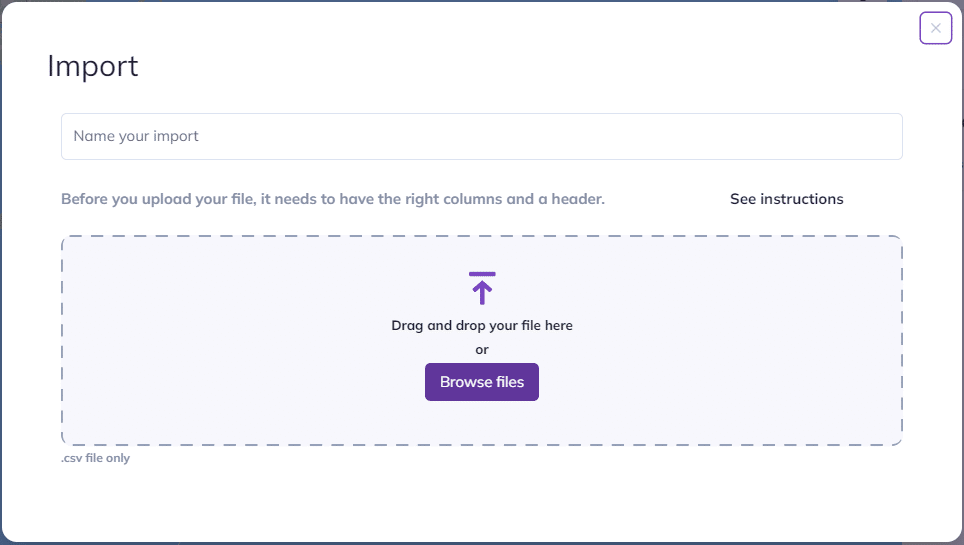Open the See instructions link

click(786, 199)
